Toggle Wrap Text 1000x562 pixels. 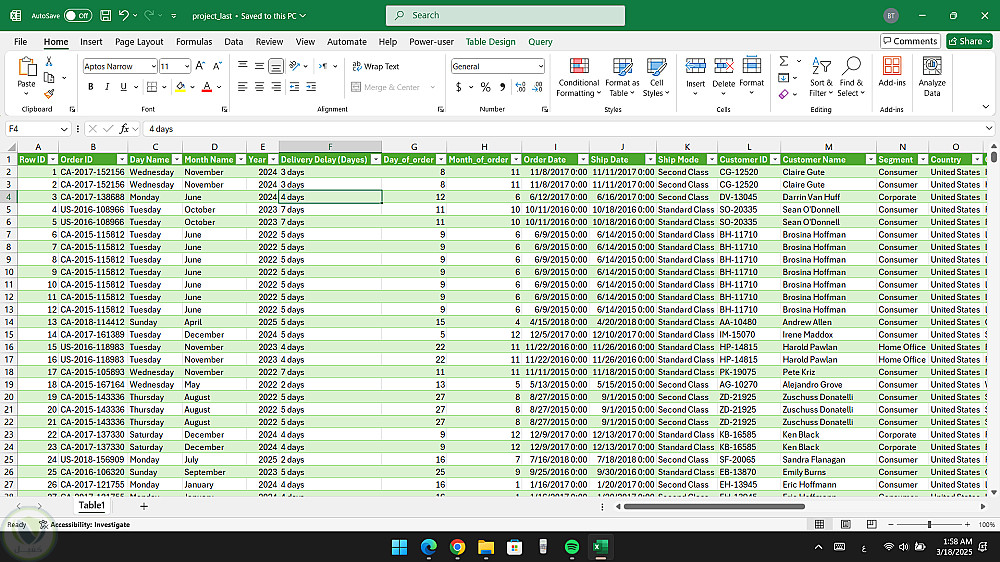[x=375, y=66]
